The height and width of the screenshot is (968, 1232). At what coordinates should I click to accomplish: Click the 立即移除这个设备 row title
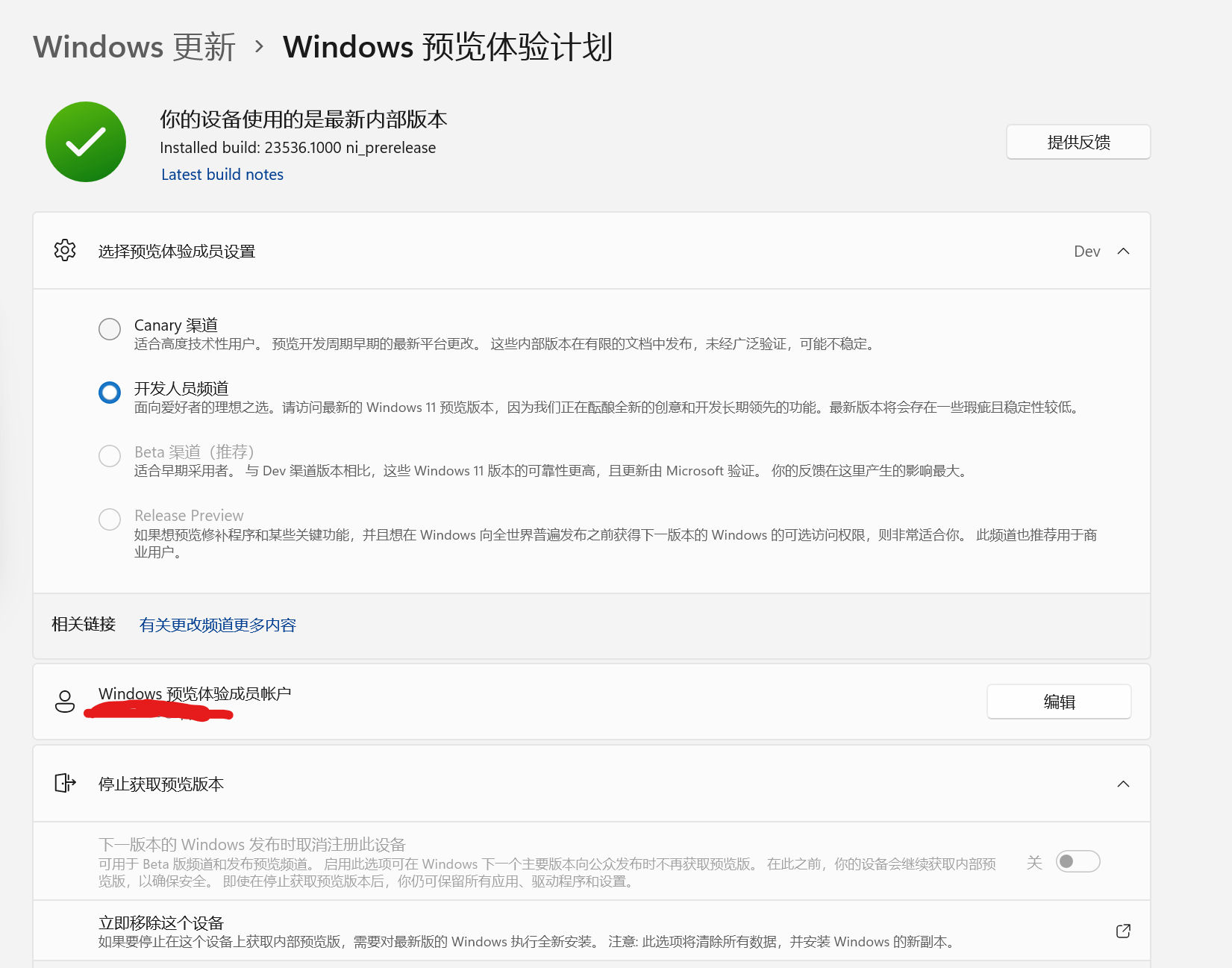[161, 923]
